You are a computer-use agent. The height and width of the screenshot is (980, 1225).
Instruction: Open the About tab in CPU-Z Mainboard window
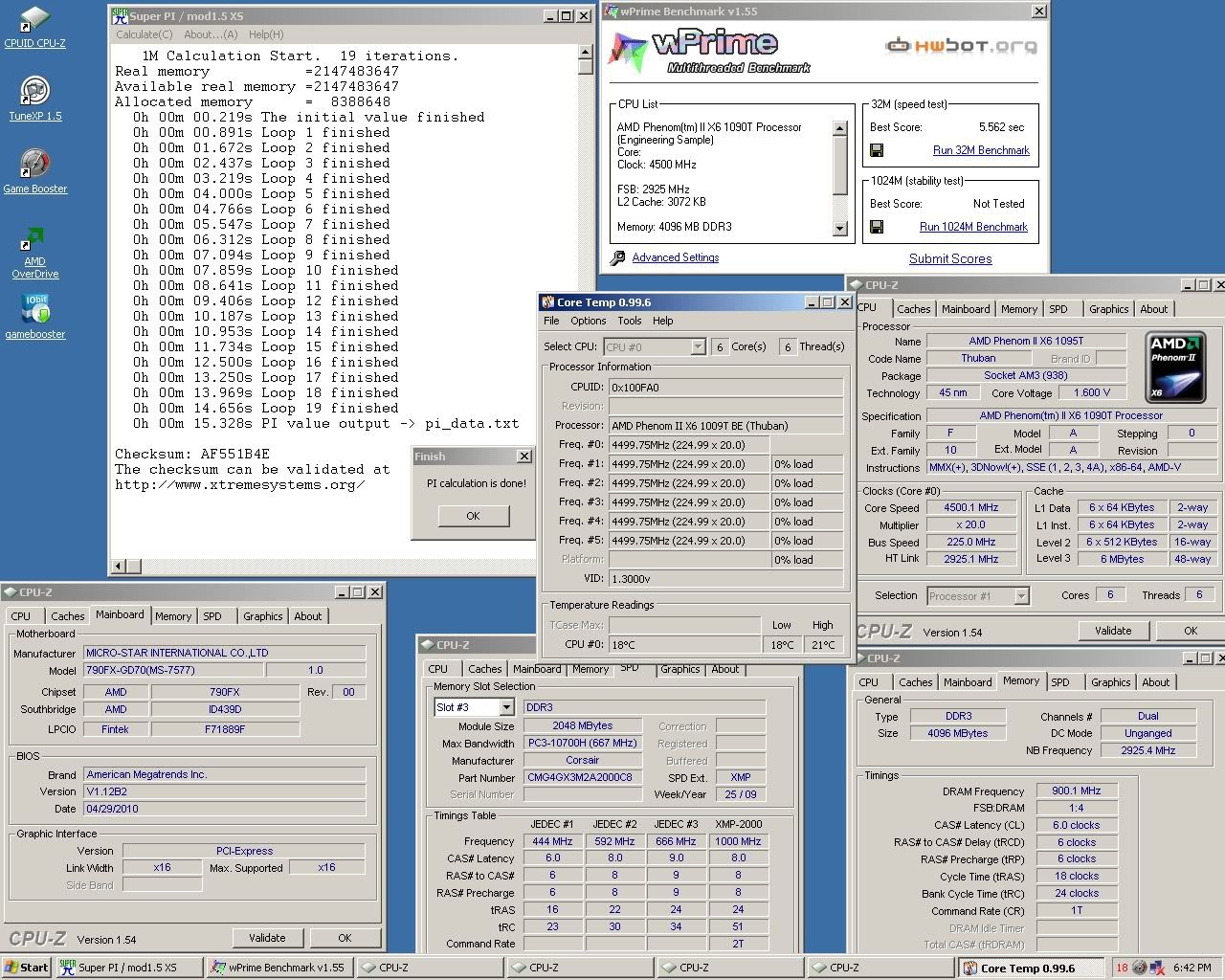click(308, 616)
